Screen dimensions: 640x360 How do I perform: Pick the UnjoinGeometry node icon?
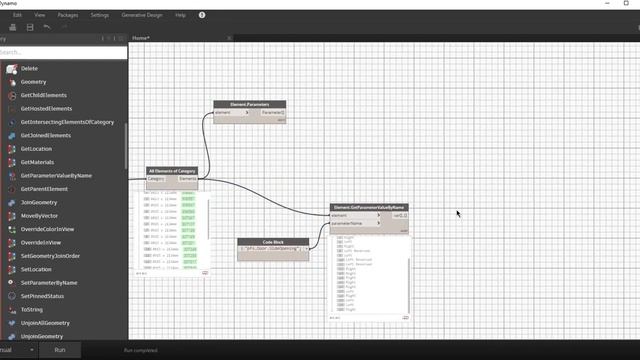tap(11, 336)
